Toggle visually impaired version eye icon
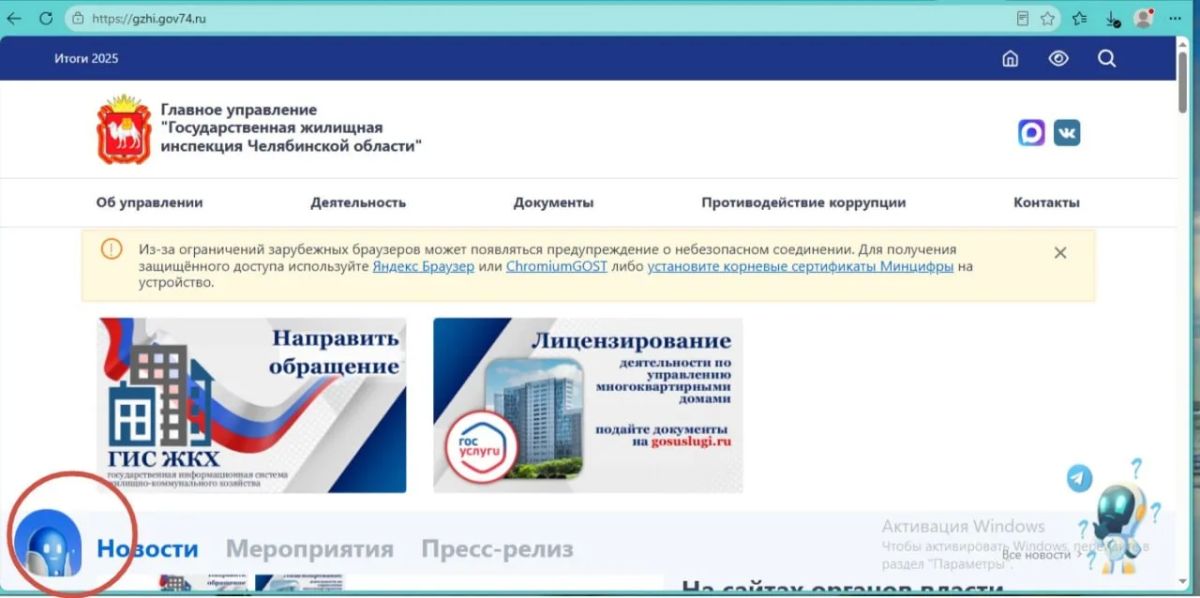The image size is (1200, 598). [1058, 59]
